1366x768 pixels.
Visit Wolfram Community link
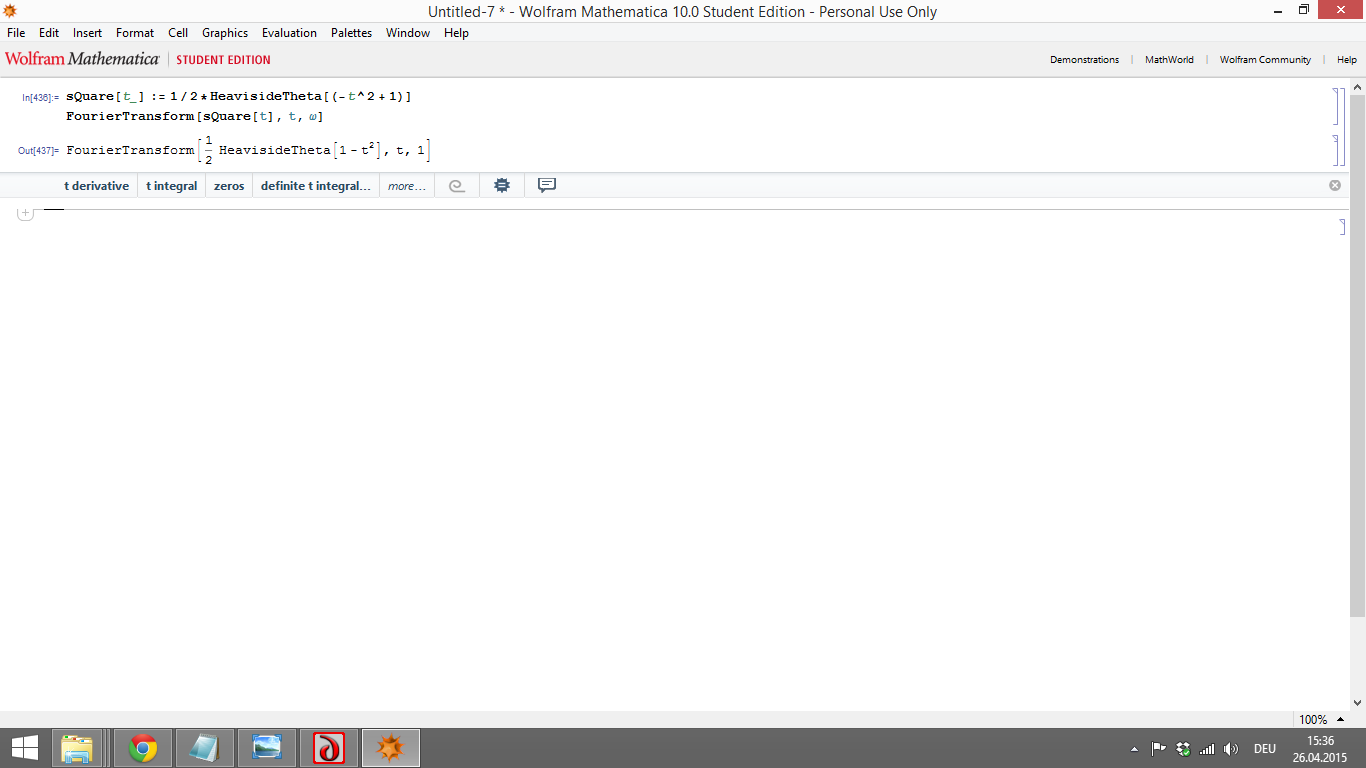pyautogui.click(x=1265, y=60)
